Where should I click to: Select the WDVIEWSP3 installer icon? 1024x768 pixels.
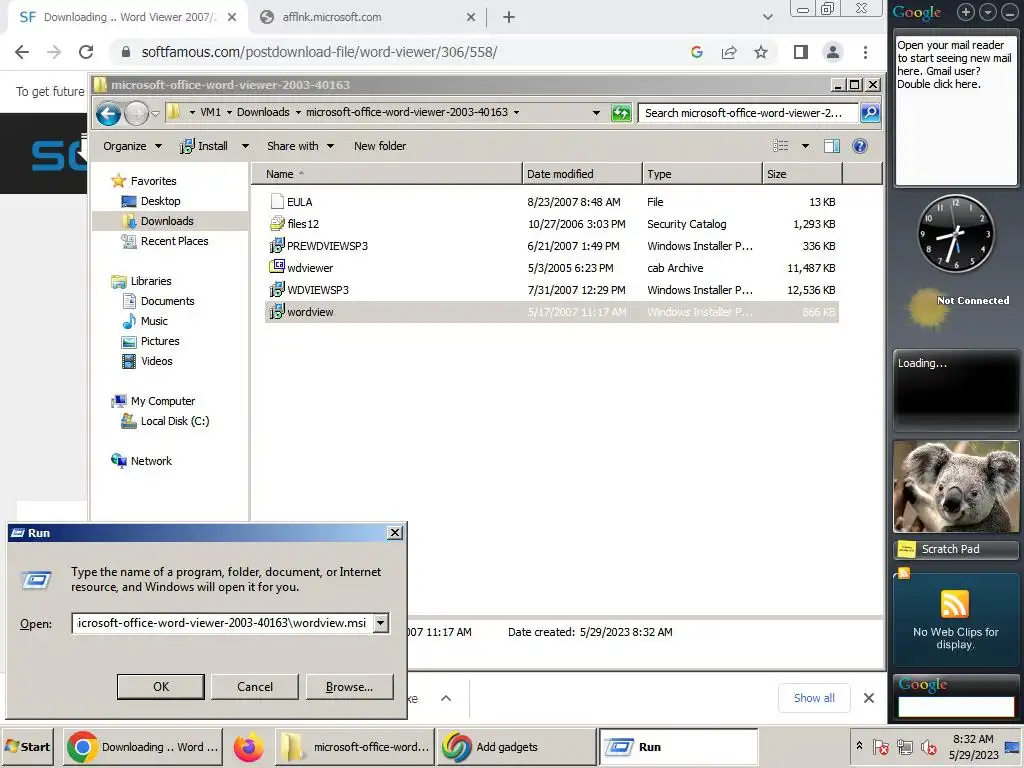tap(277, 289)
